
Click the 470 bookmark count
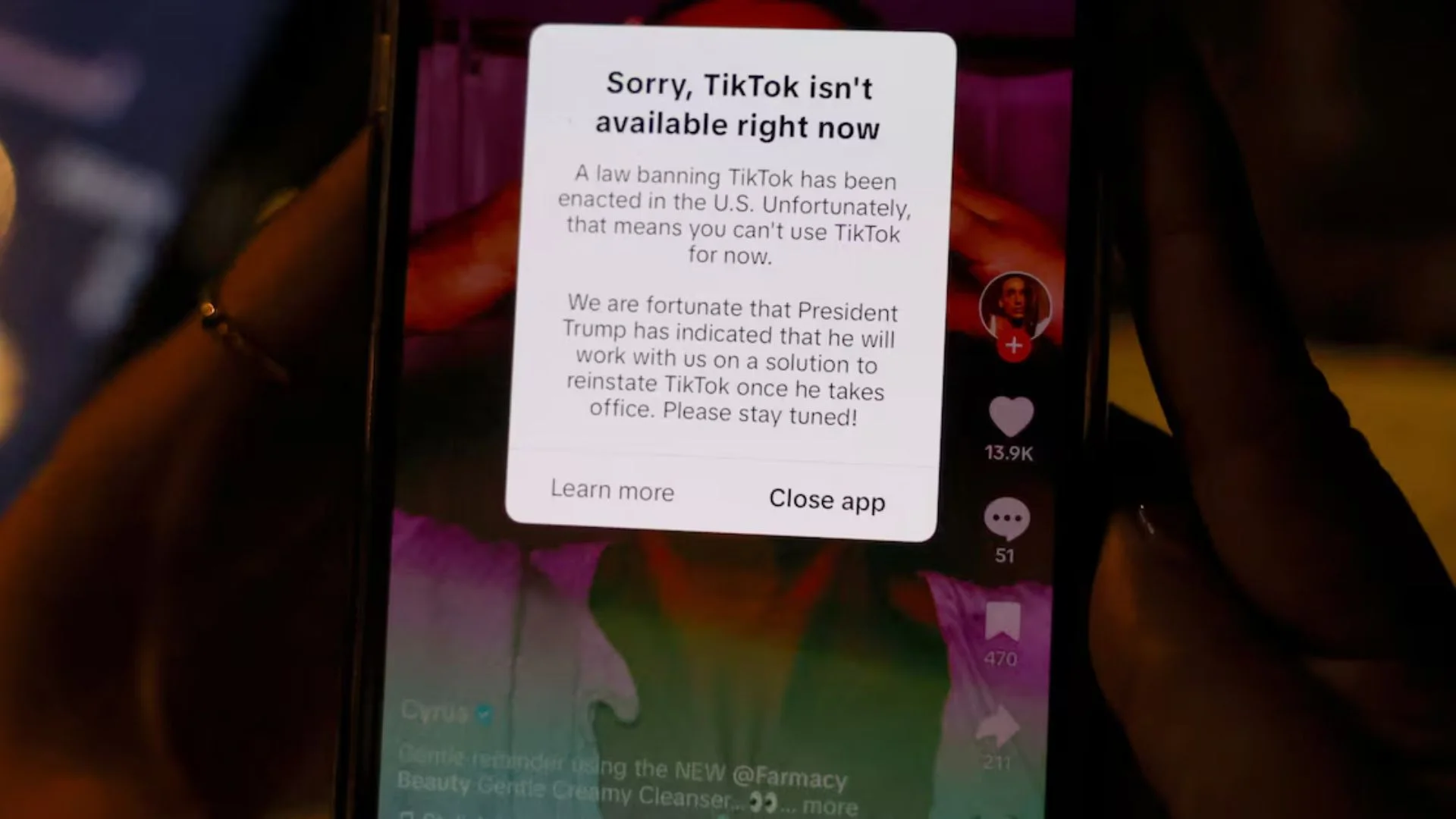click(x=1001, y=657)
